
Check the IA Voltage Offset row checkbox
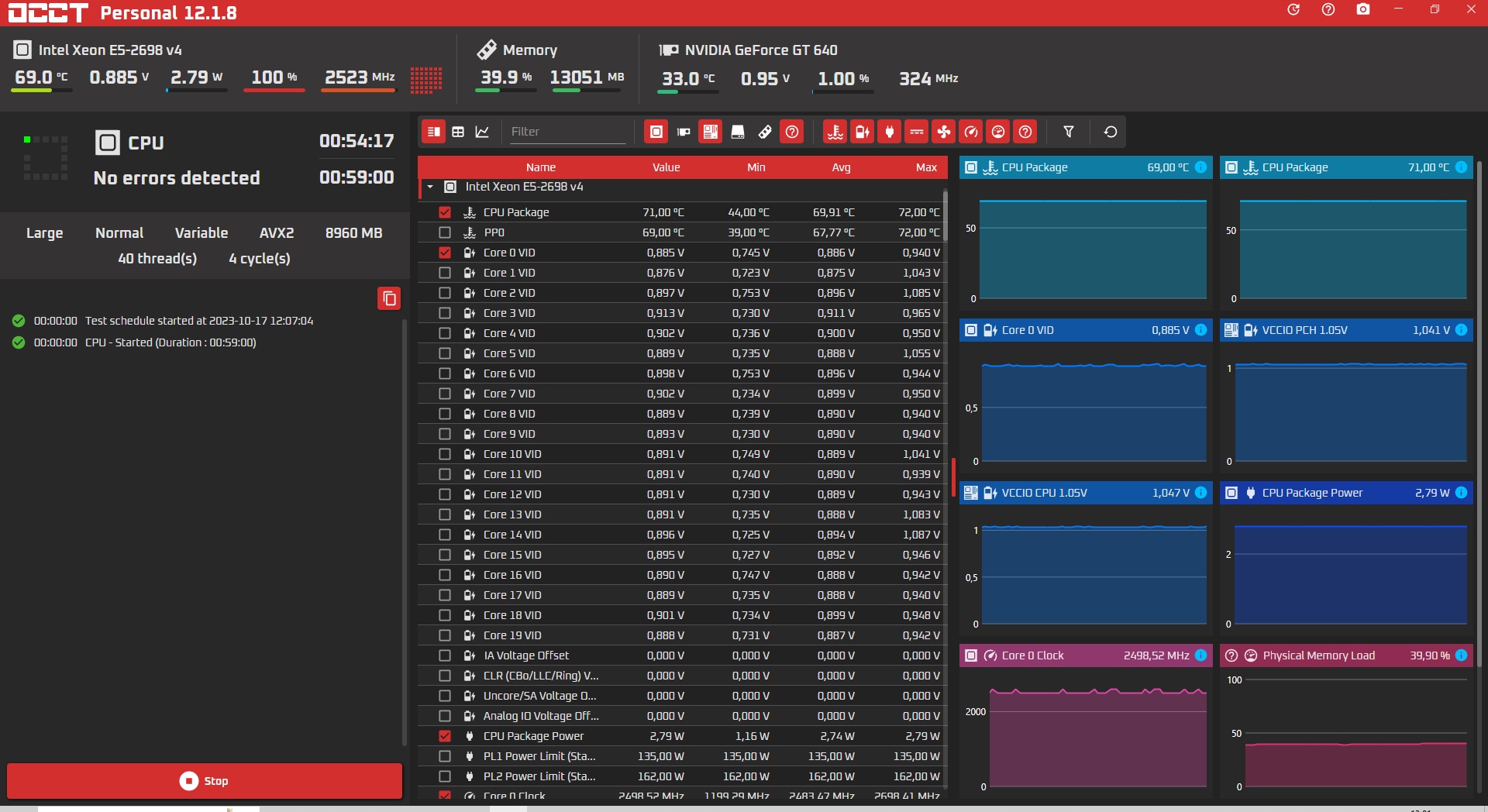point(445,655)
